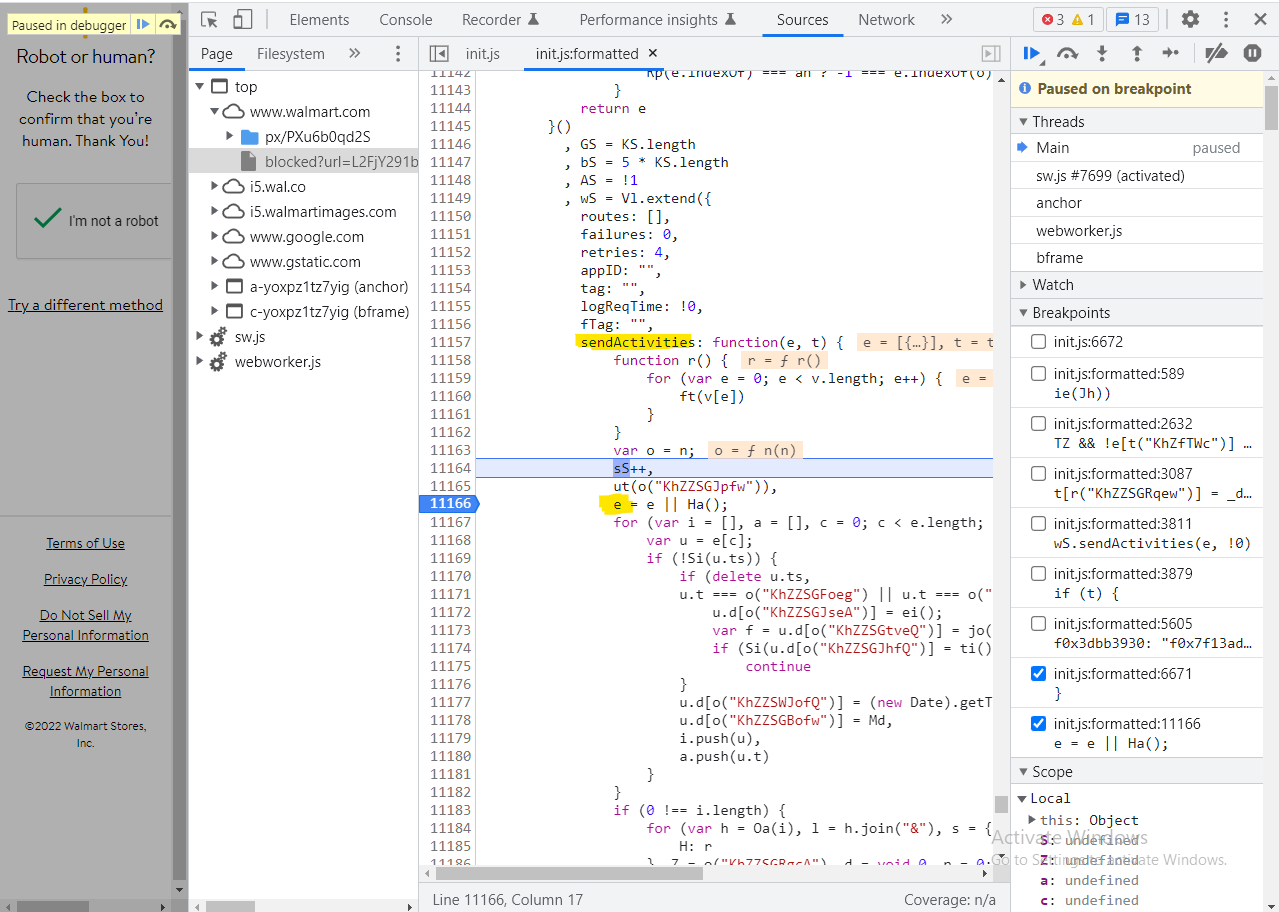Image resolution: width=1279 pixels, height=912 pixels.
Task: Collapse the Threads section
Action: tap(1058, 122)
